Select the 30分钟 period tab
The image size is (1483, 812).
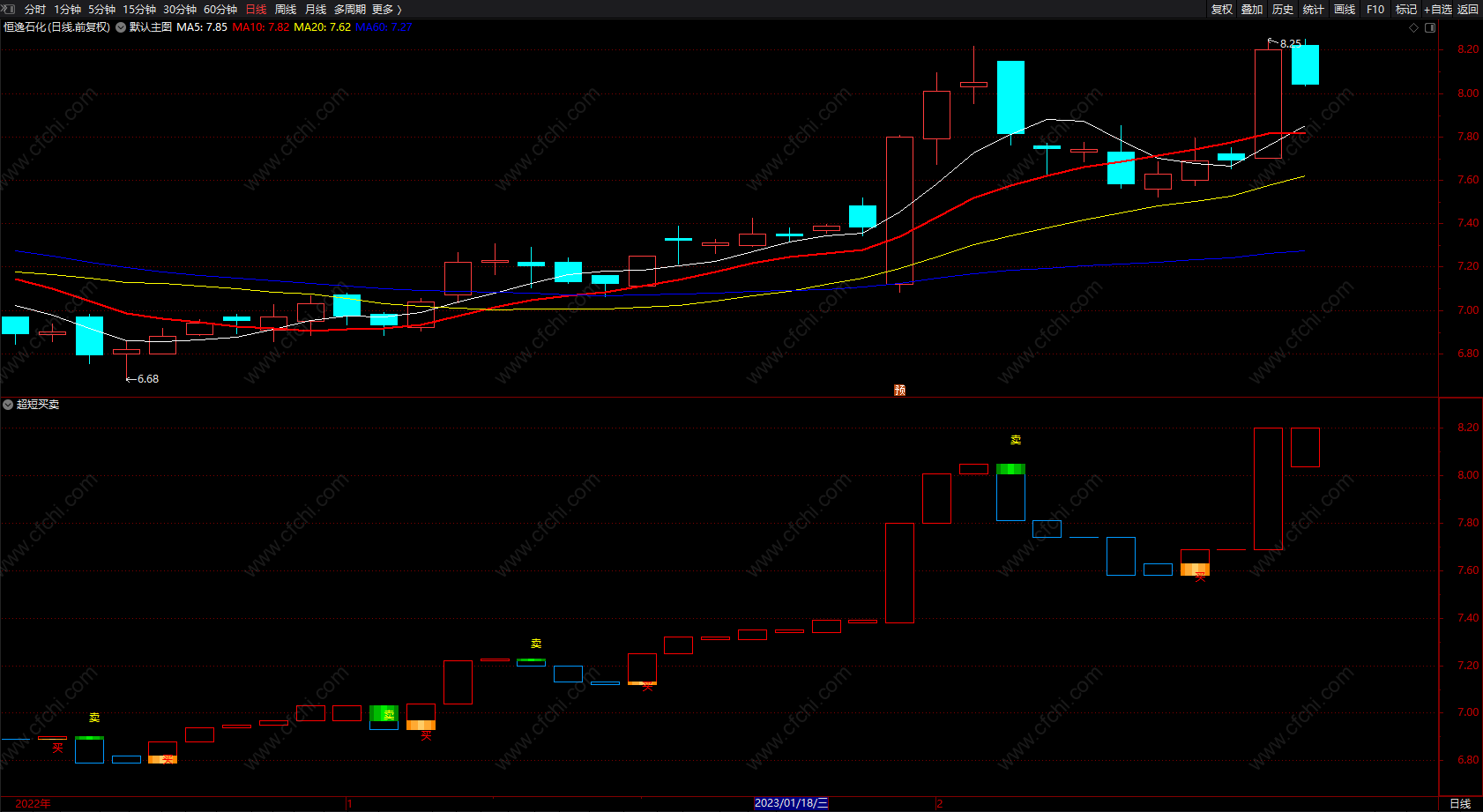(180, 9)
